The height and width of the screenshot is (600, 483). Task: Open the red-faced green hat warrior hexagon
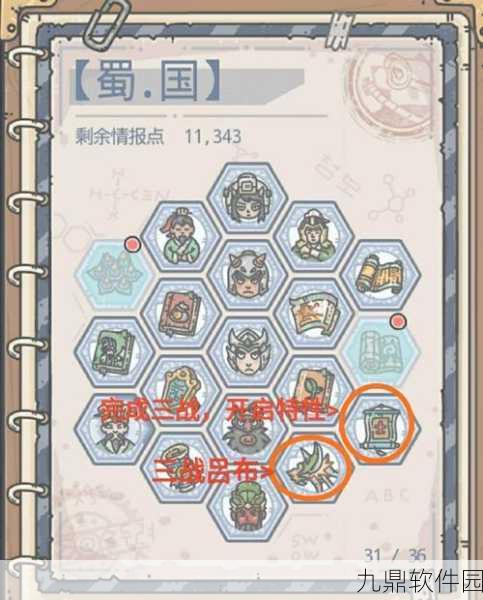248,506
